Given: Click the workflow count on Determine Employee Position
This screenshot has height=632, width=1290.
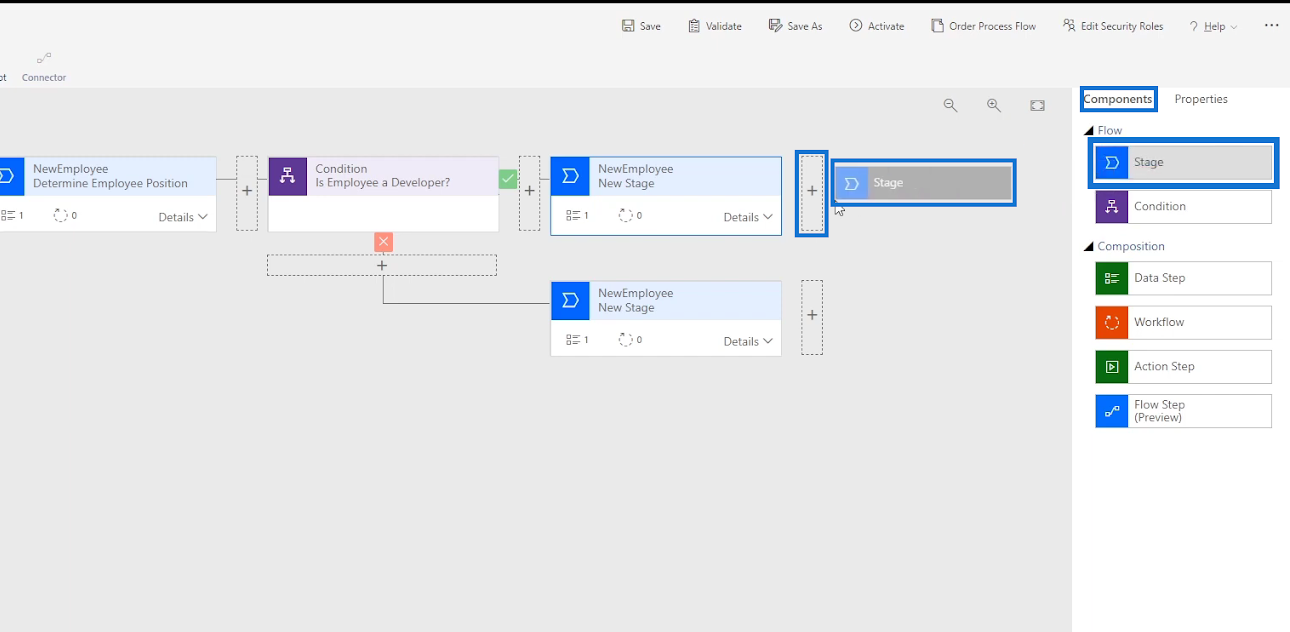Looking at the screenshot, I should click(65, 215).
